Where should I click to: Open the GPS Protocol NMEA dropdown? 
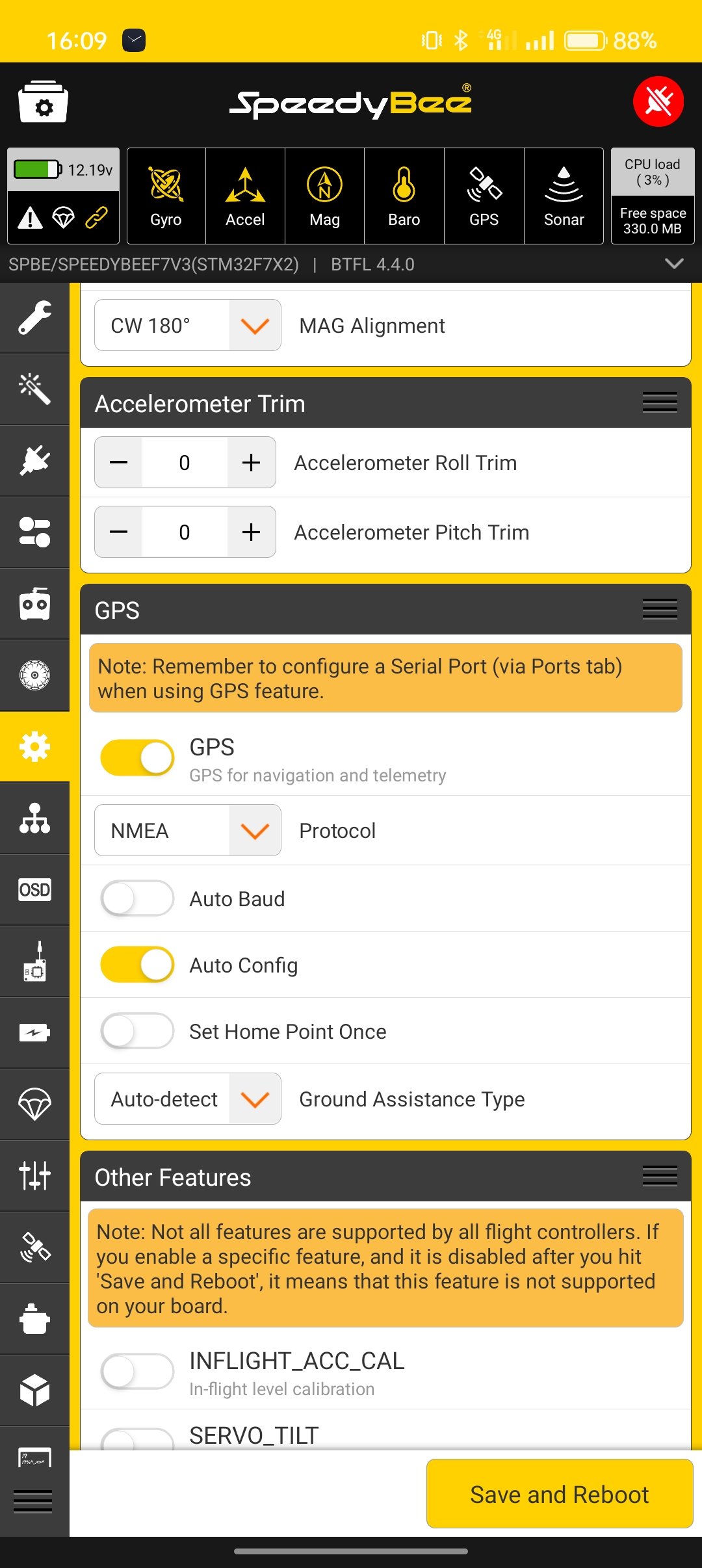[188, 830]
